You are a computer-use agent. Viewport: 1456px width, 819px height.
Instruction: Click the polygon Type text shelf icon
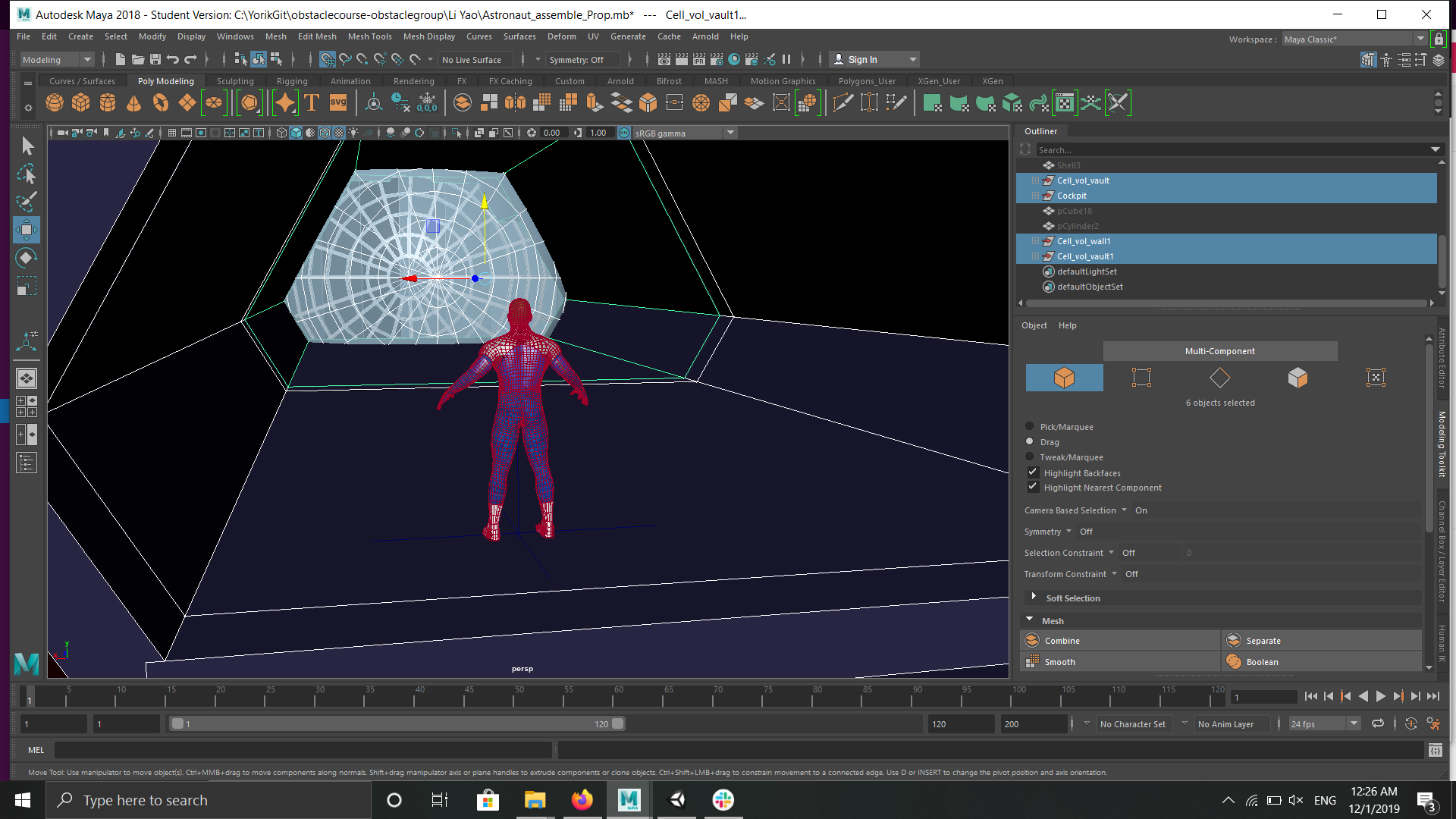pyautogui.click(x=312, y=102)
